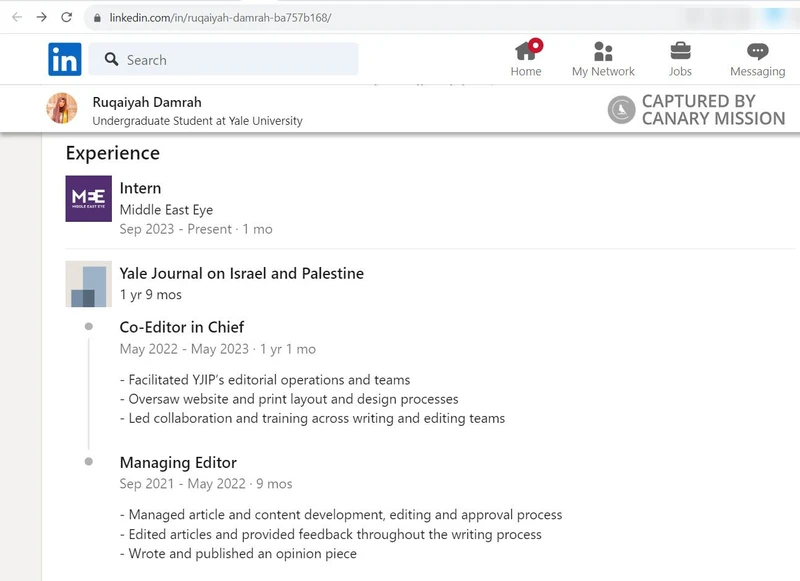
Task: Open the Middle East Eye company name
Action: coord(166,210)
